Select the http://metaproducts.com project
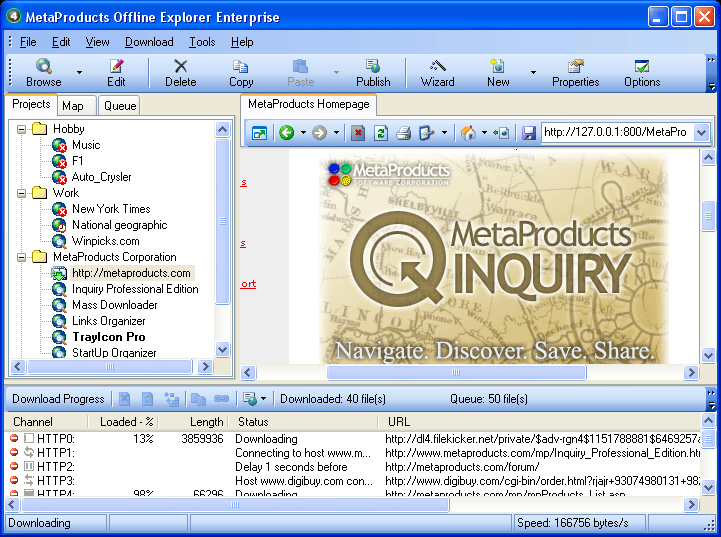The height and width of the screenshot is (537, 721). pos(131,273)
